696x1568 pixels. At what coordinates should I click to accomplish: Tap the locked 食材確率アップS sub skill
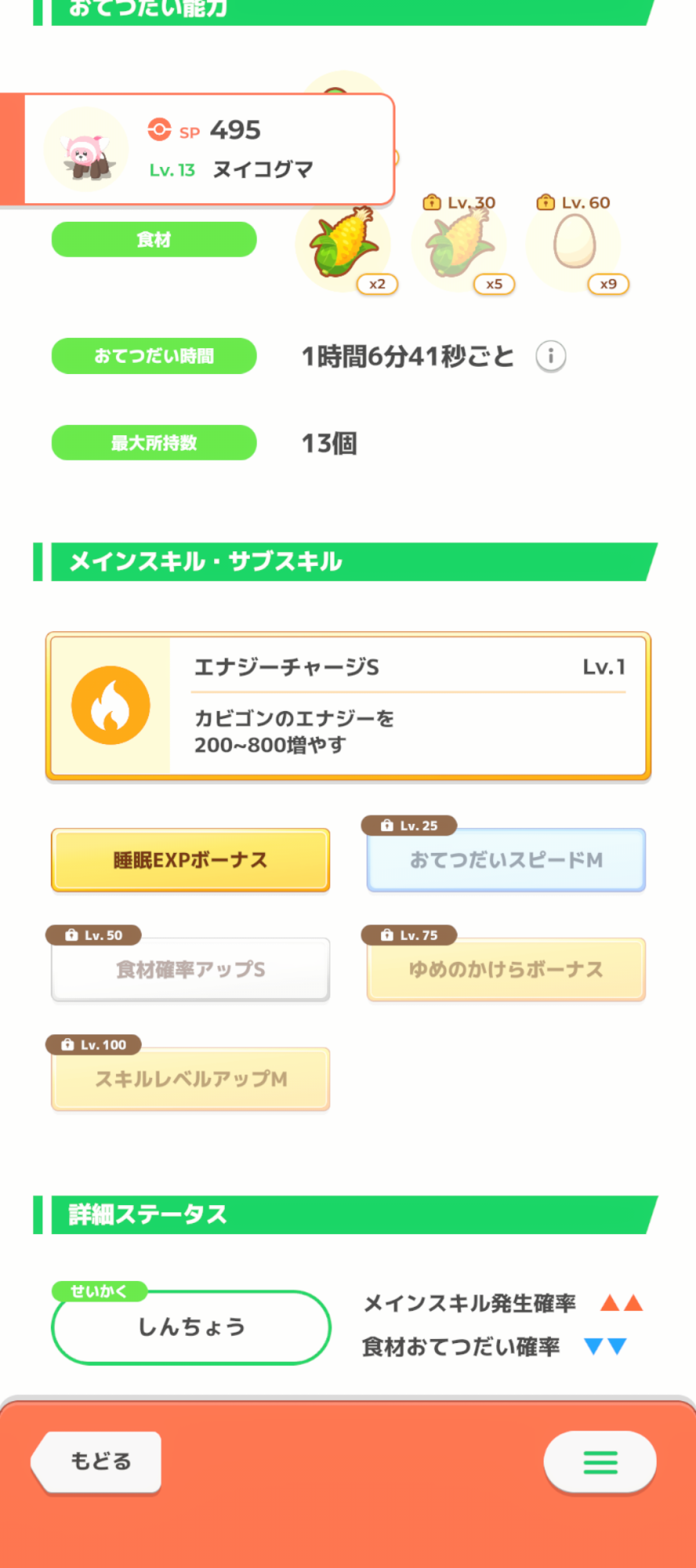(x=190, y=970)
